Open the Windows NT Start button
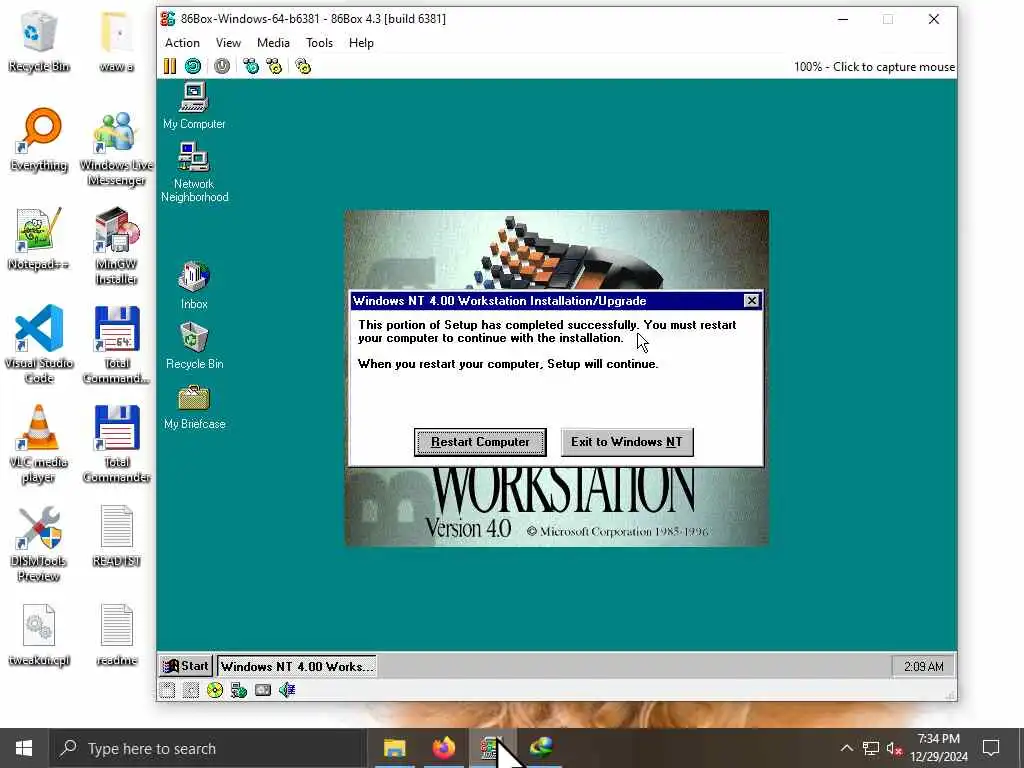 click(186, 666)
